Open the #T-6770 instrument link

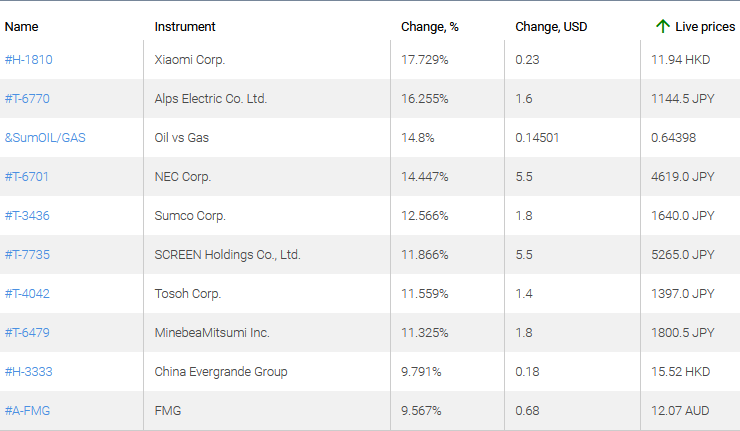click(x=27, y=99)
